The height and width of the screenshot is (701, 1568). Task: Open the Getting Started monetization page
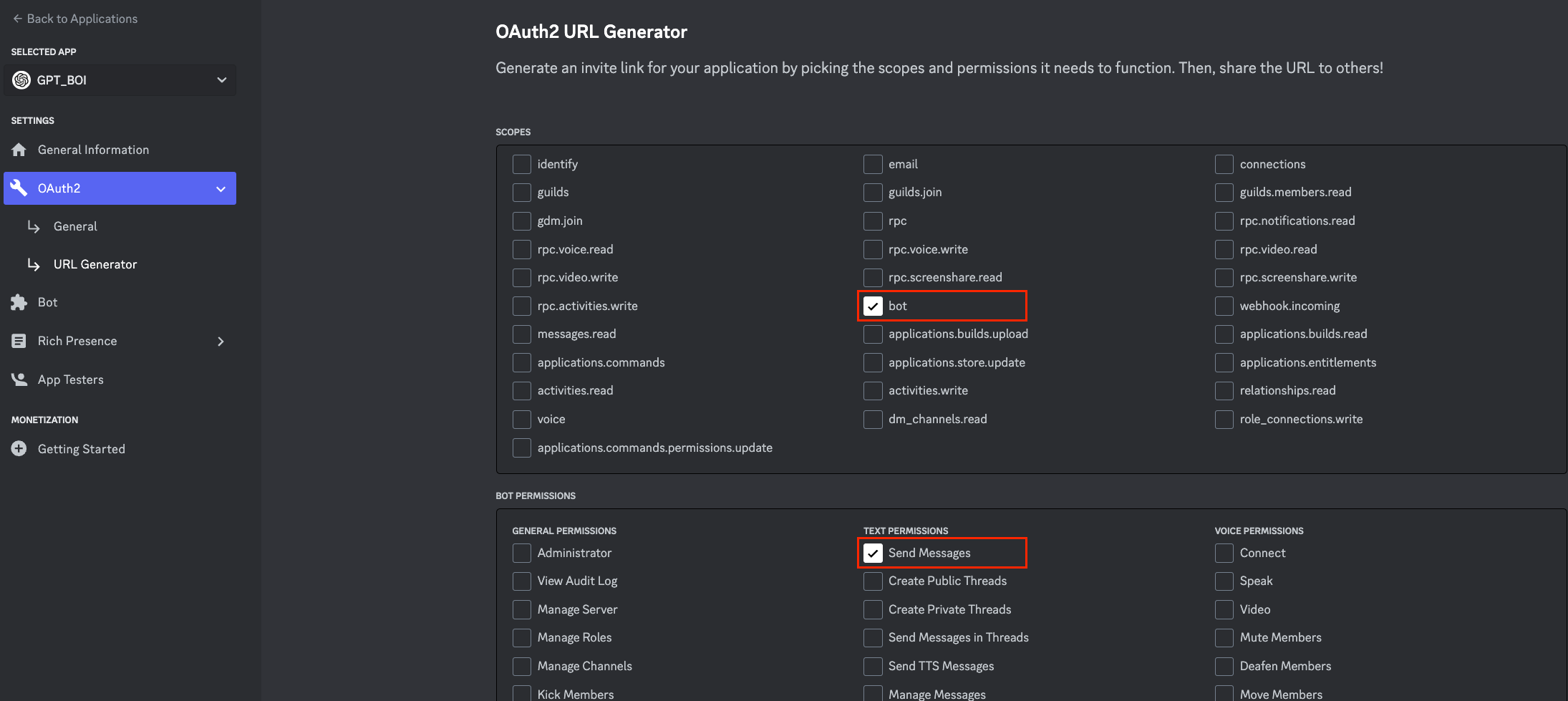tap(81, 449)
